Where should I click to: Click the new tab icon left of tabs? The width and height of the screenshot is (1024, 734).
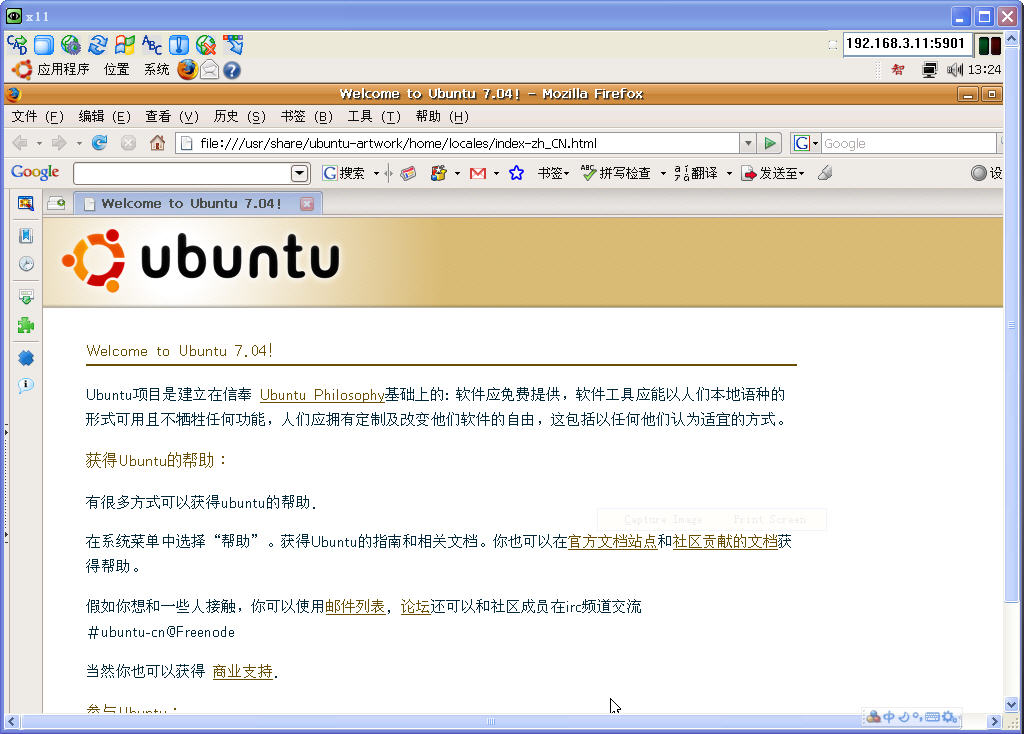point(57,203)
